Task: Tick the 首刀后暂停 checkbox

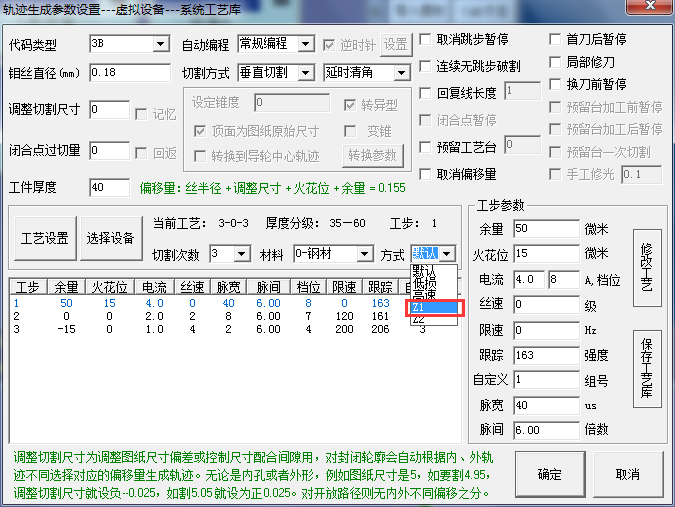Action: (x=555, y=40)
